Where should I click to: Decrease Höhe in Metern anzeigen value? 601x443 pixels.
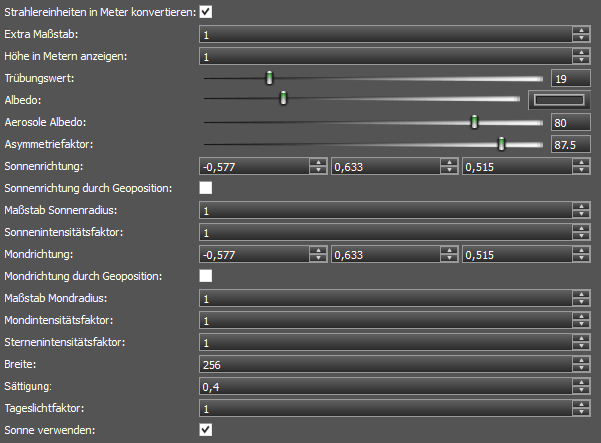[x=581, y=60]
